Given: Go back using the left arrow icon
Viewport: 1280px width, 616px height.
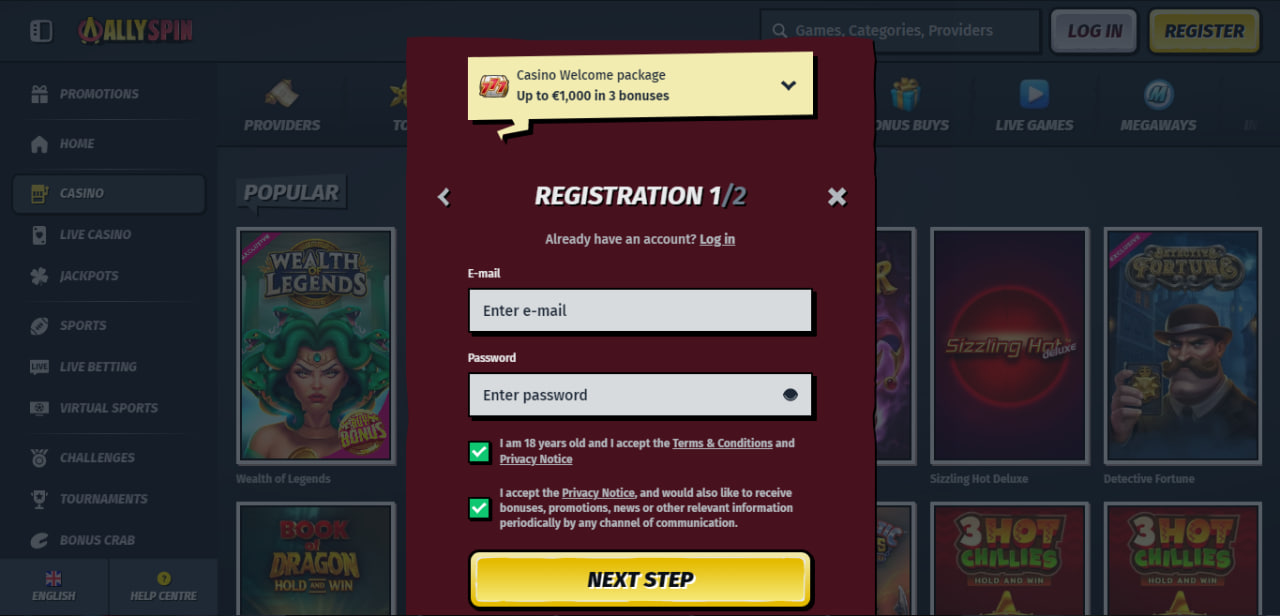Looking at the screenshot, I should pos(444,197).
